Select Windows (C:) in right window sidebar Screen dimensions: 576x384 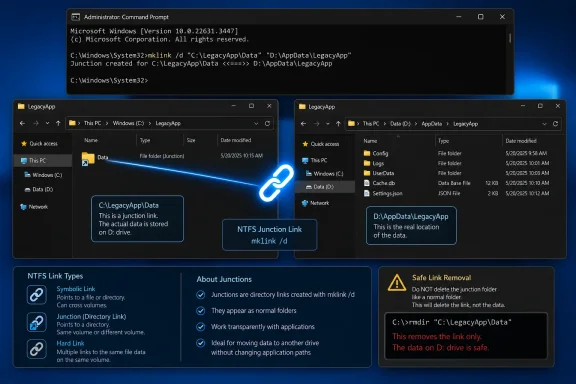(x=324, y=174)
